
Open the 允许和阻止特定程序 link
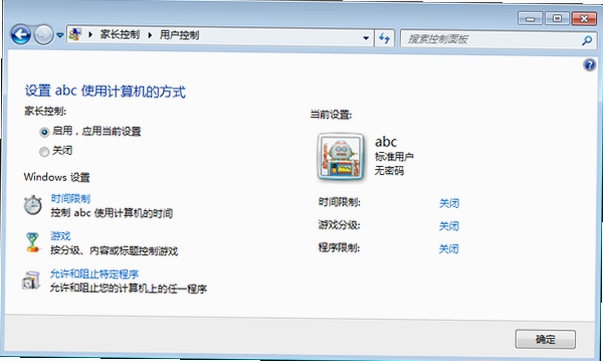point(94,274)
